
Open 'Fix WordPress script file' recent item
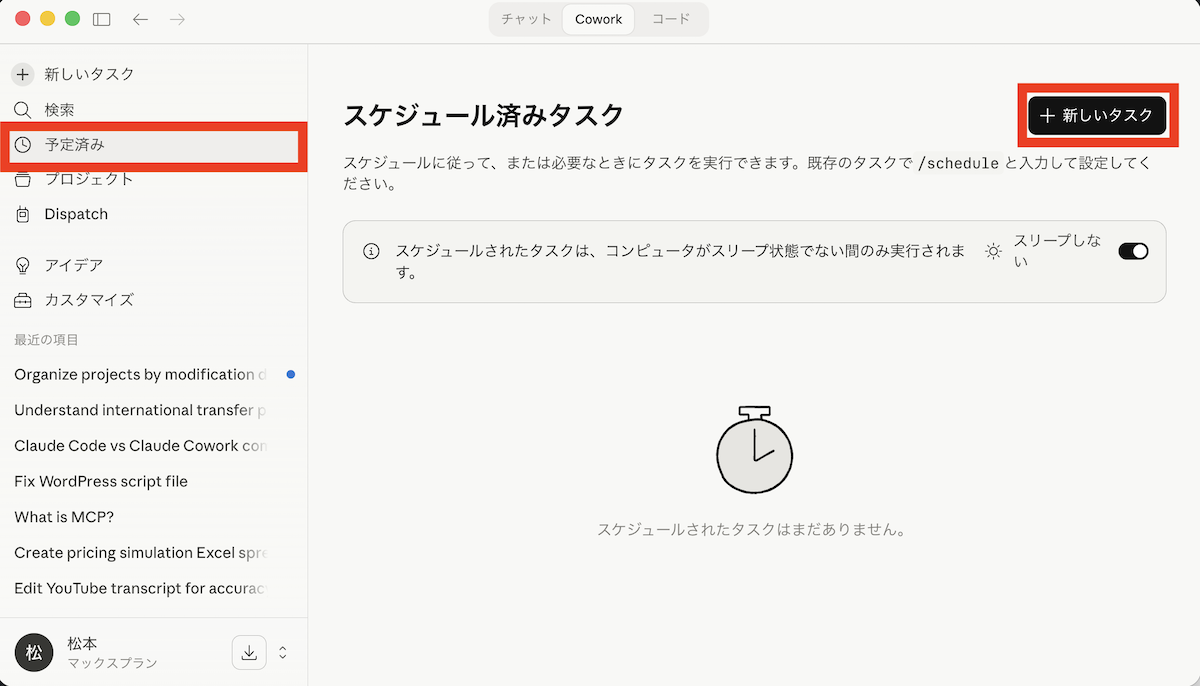point(101,481)
